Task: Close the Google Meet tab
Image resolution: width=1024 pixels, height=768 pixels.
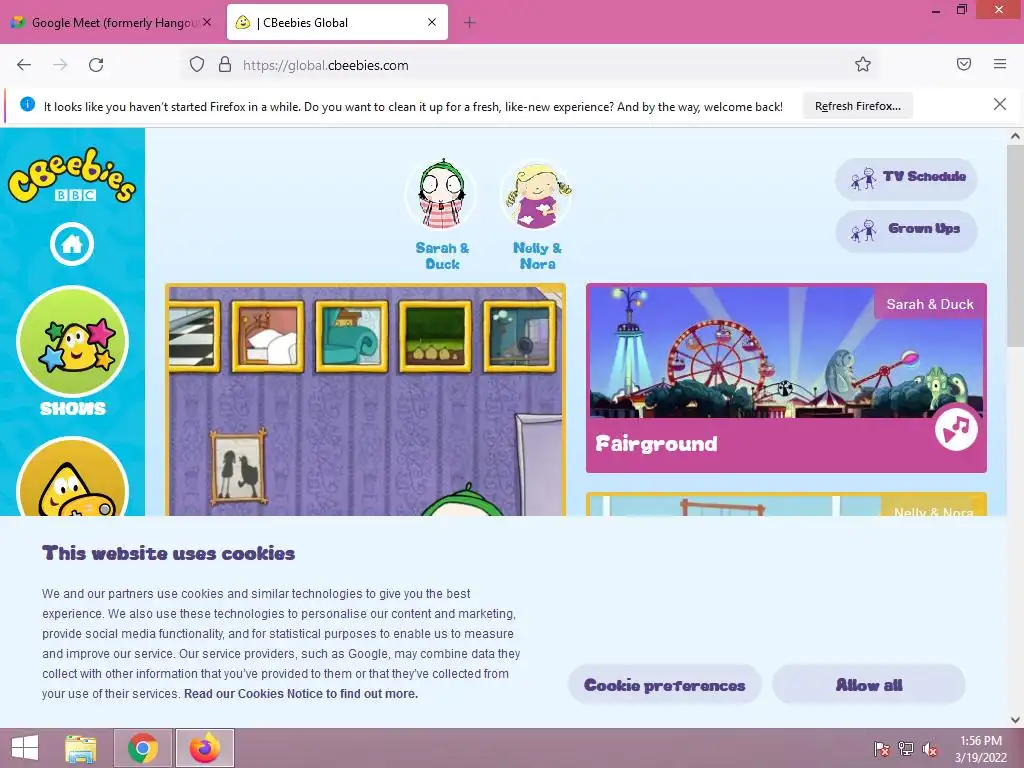Action: click(207, 22)
